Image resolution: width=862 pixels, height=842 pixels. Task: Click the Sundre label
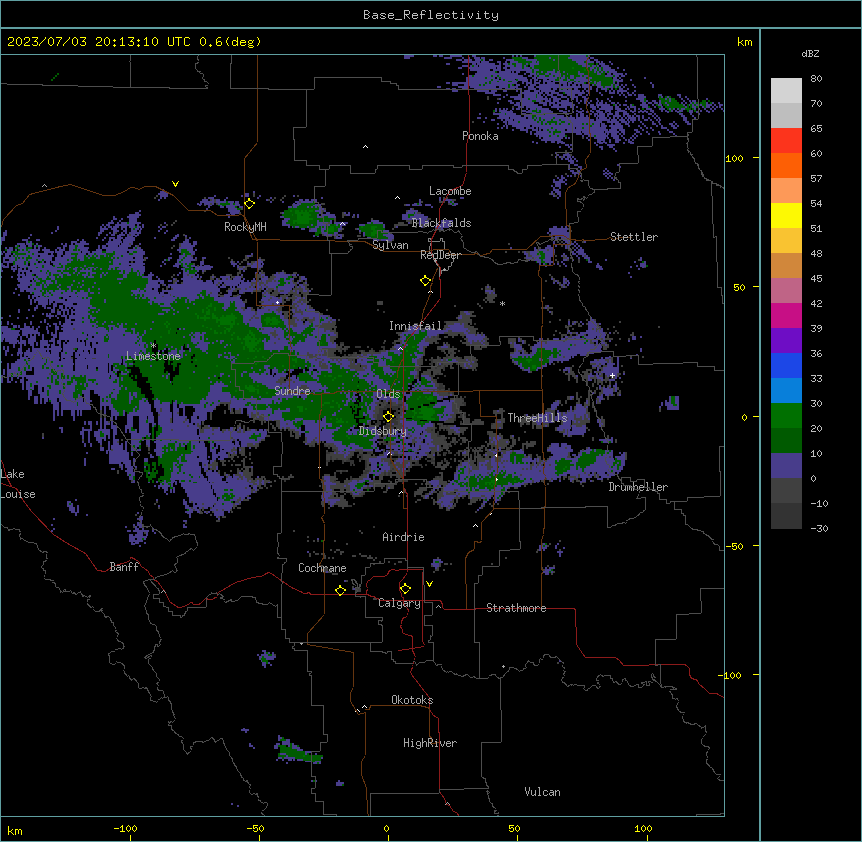point(292,391)
